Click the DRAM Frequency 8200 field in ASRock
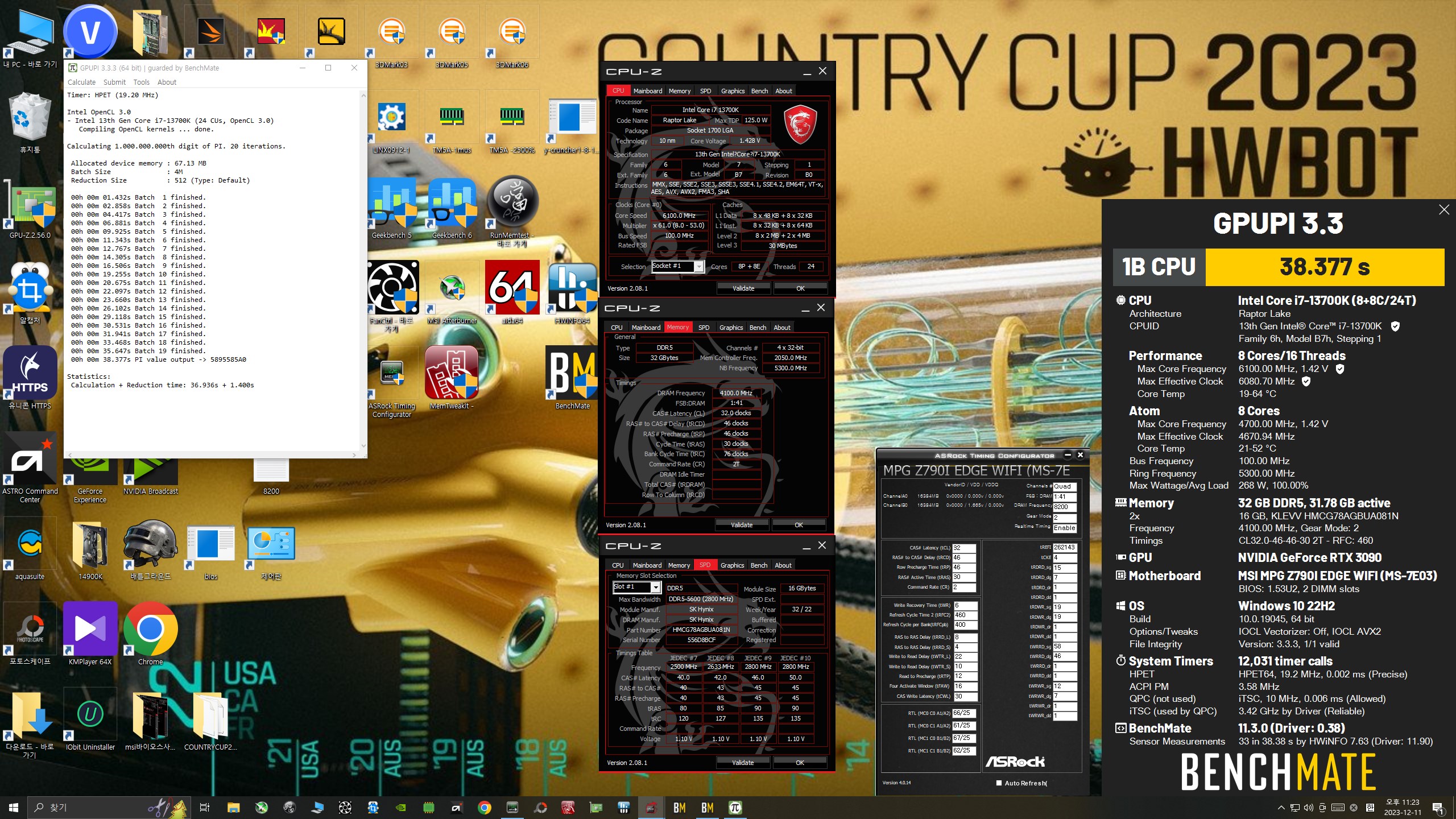The height and width of the screenshot is (819, 1456). pyautogui.click(x=1065, y=507)
